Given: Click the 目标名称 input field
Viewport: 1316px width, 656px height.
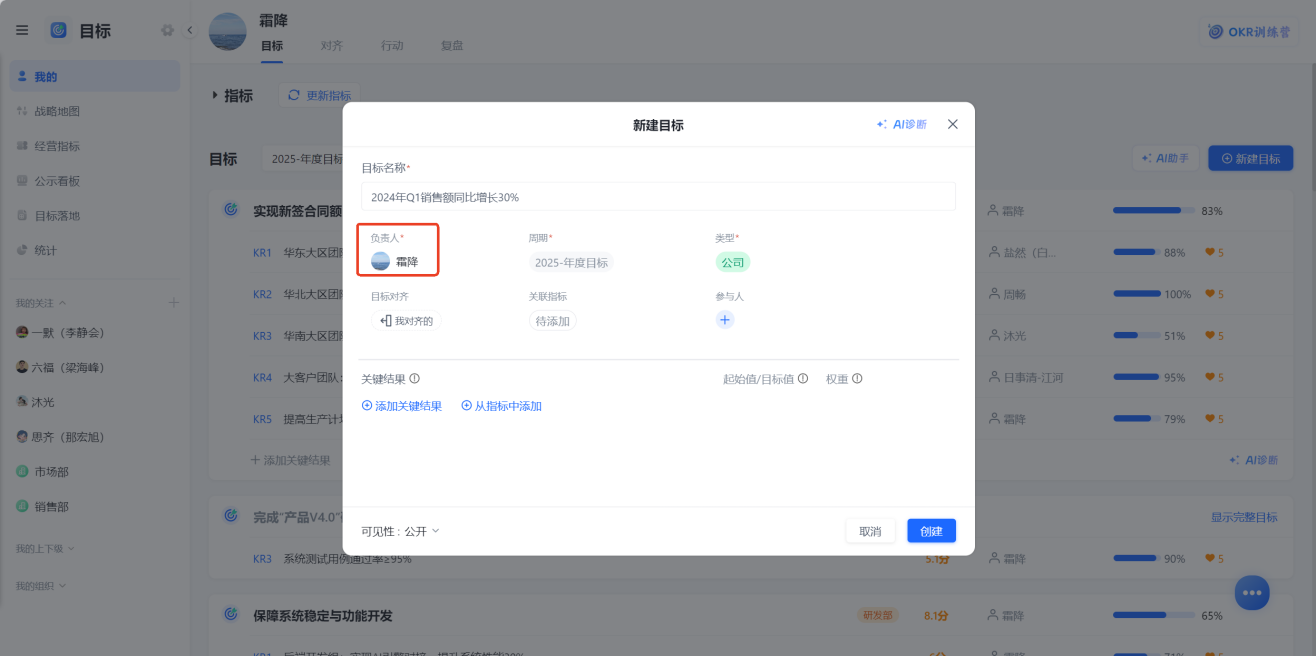Looking at the screenshot, I should coord(658,197).
